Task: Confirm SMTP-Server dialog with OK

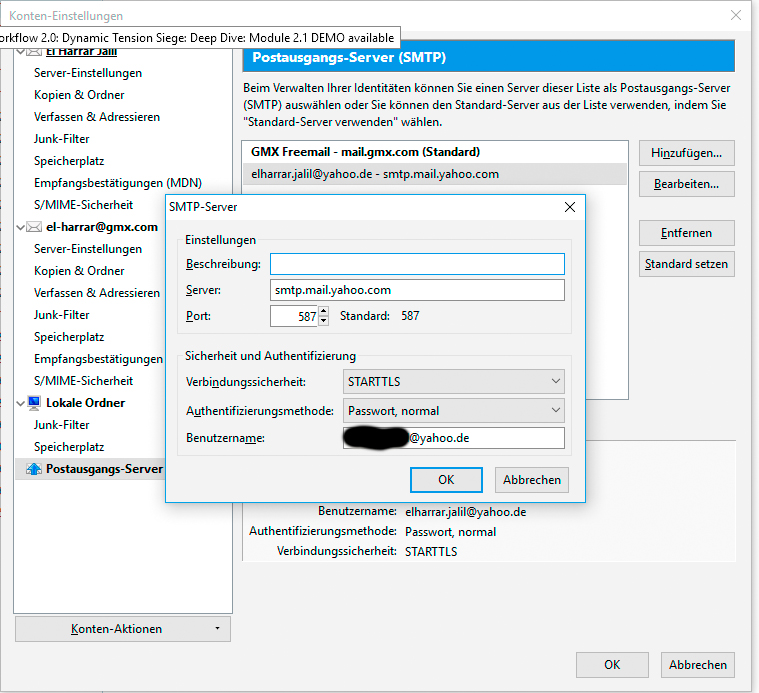Action: [x=446, y=480]
